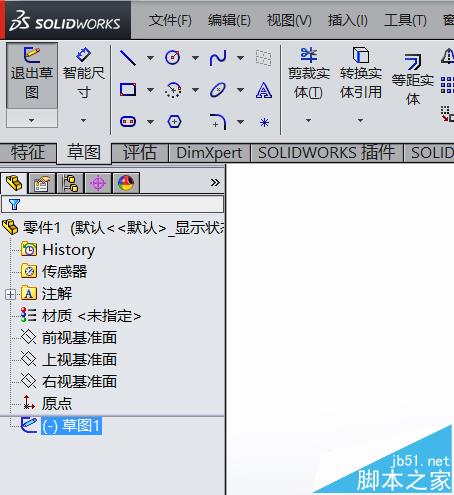
Task: Select the Smart Dimension (智能尺寸) tool
Action: (x=83, y=74)
